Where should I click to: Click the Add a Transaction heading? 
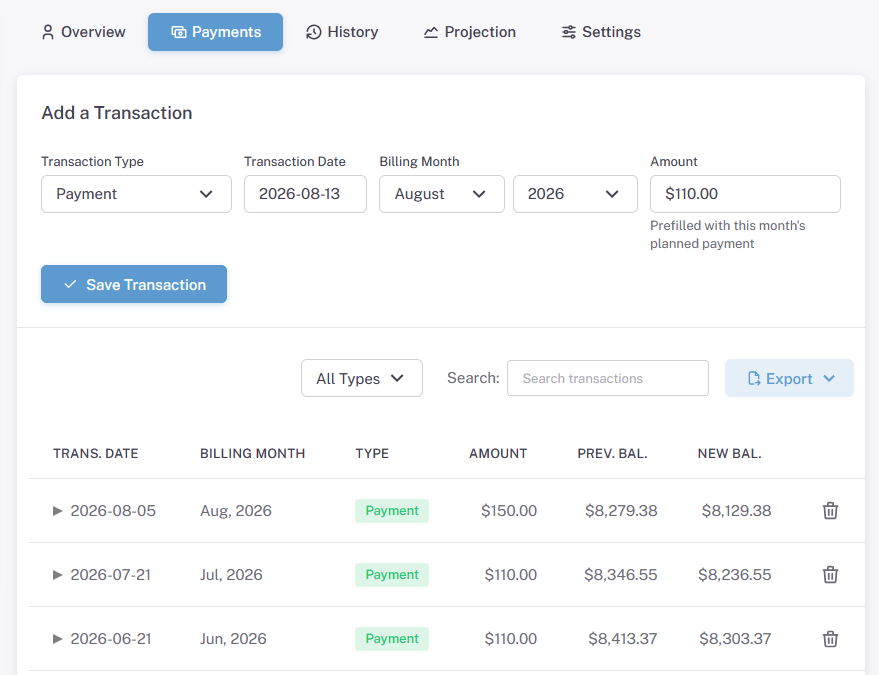pos(117,113)
